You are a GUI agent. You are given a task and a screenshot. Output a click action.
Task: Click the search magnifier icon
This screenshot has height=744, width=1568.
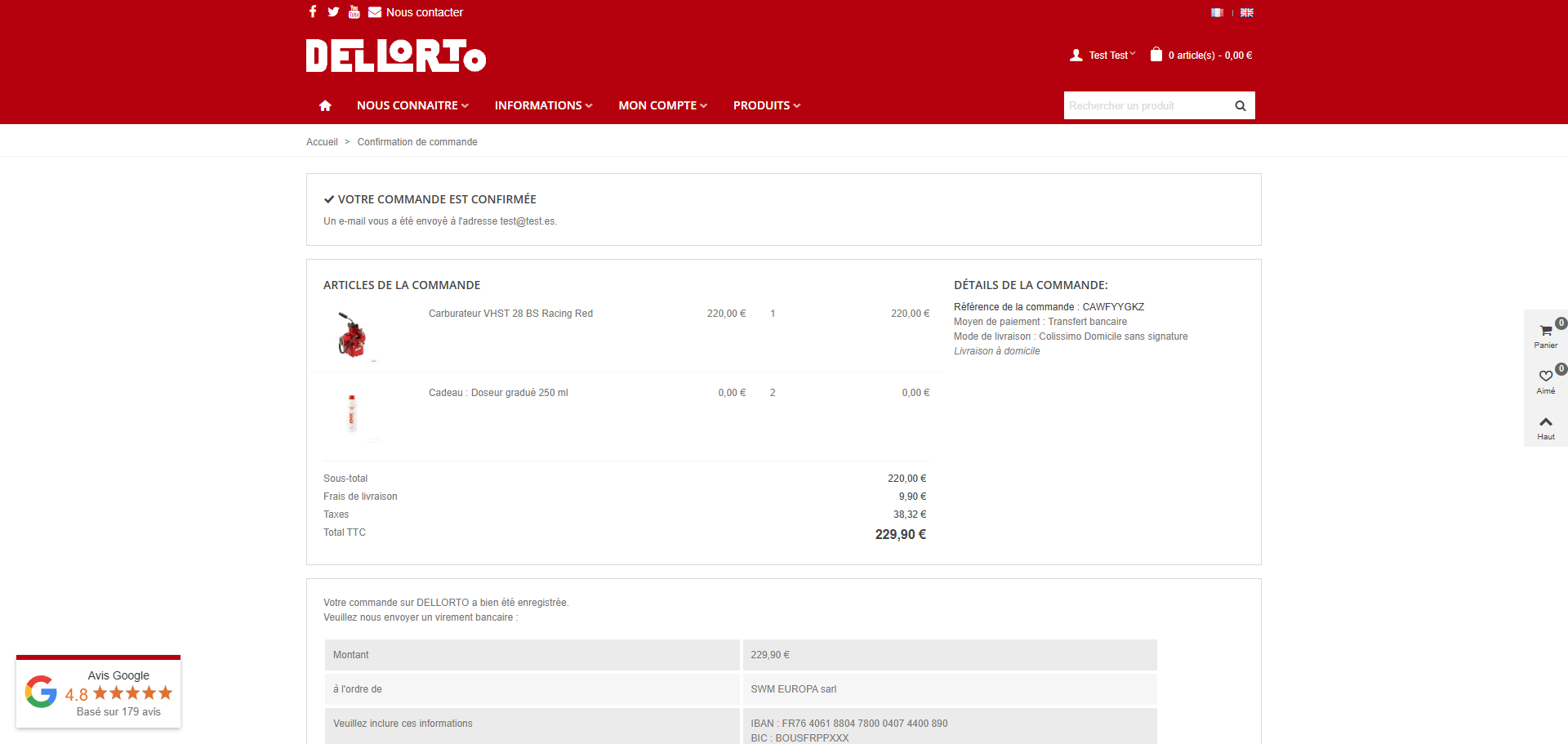click(x=1240, y=105)
